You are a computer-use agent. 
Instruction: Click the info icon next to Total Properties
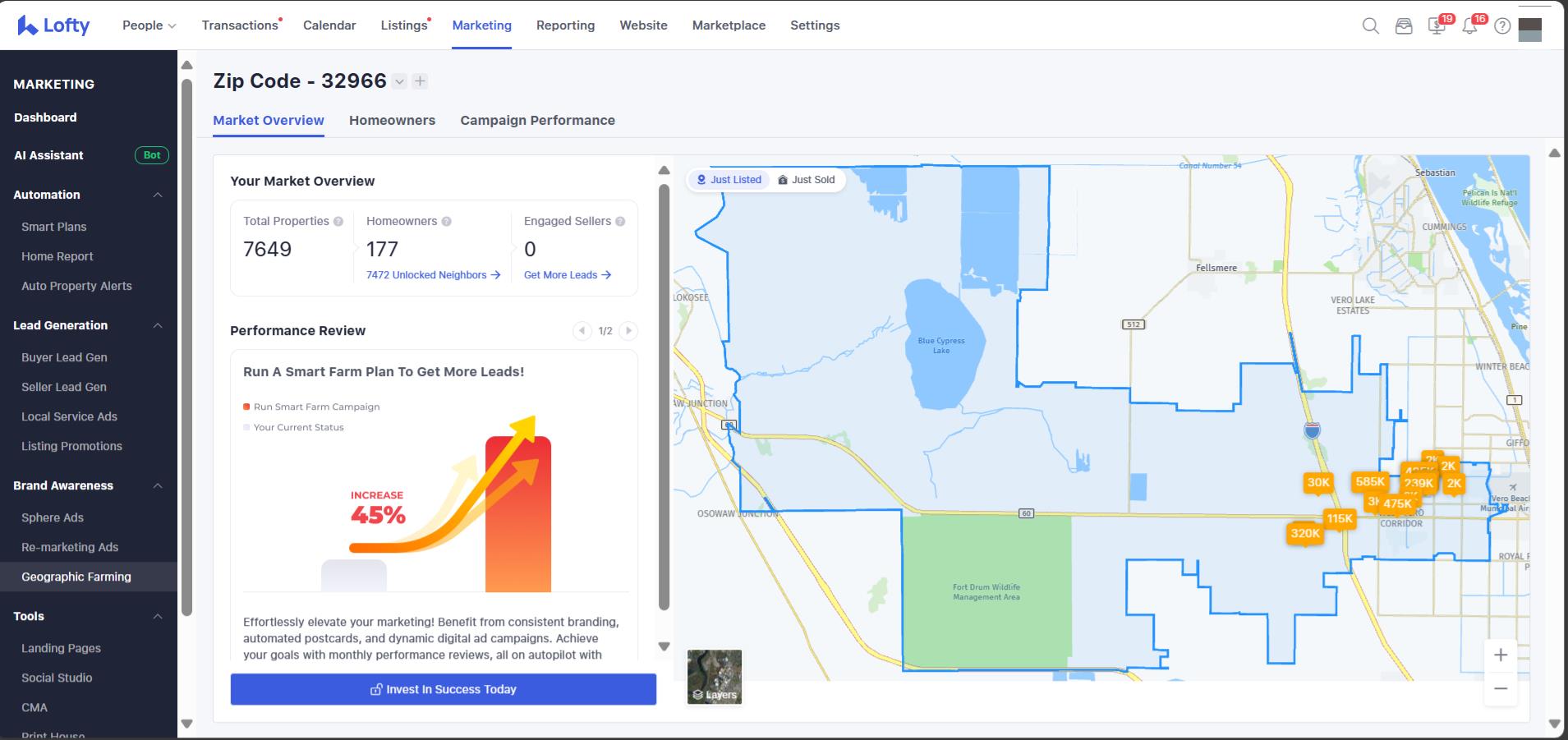coord(338,222)
